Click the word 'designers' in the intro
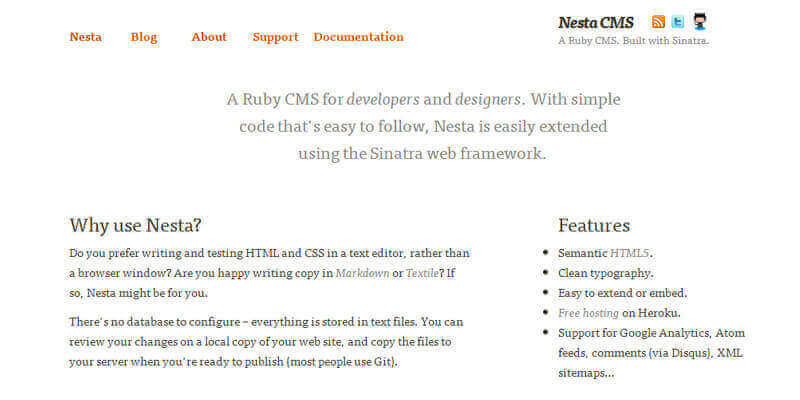Viewport: 800px width, 400px height. click(487, 100)
